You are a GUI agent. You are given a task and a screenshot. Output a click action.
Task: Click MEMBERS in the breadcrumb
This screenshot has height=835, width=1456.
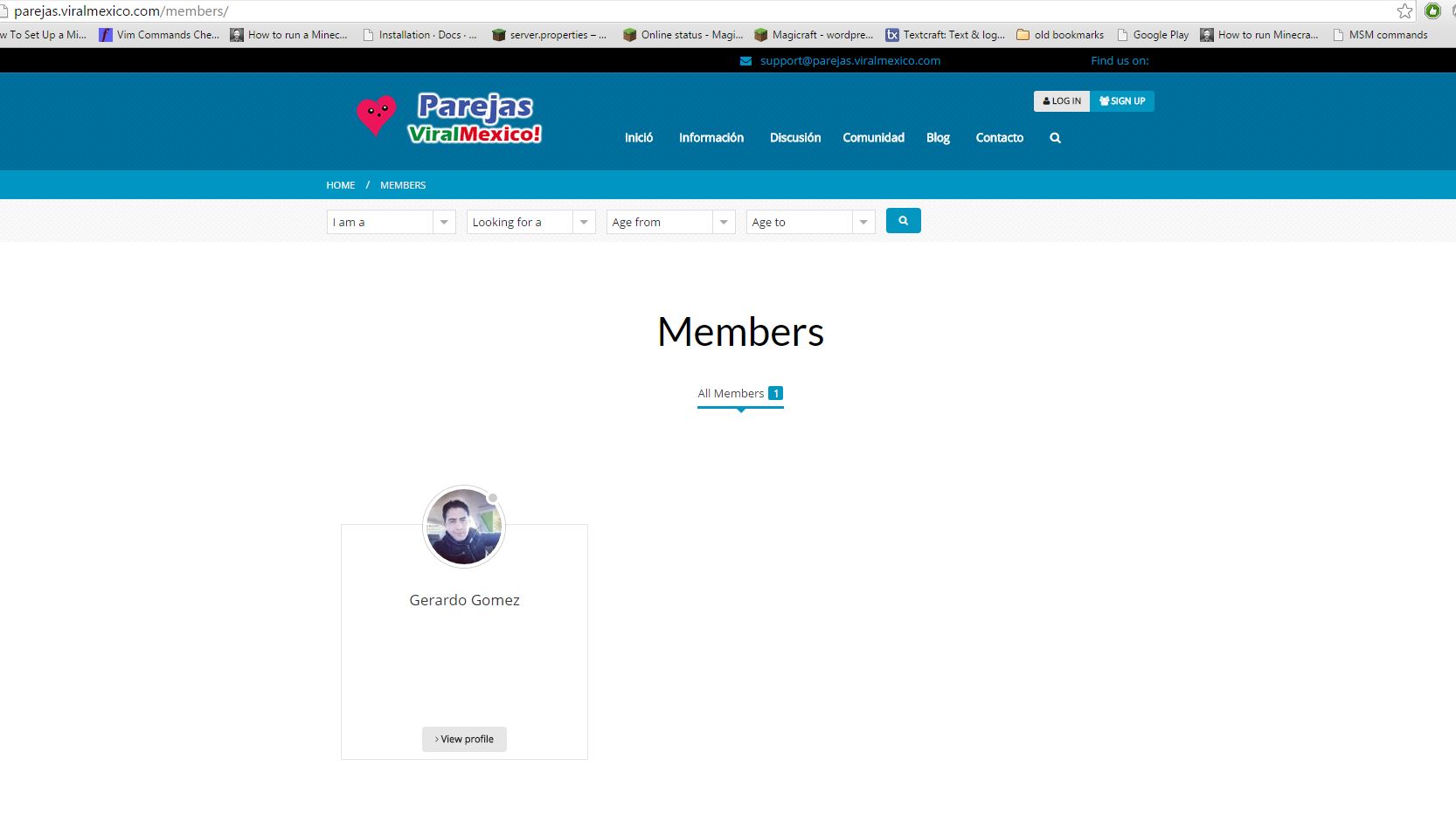tap(403, 185)
